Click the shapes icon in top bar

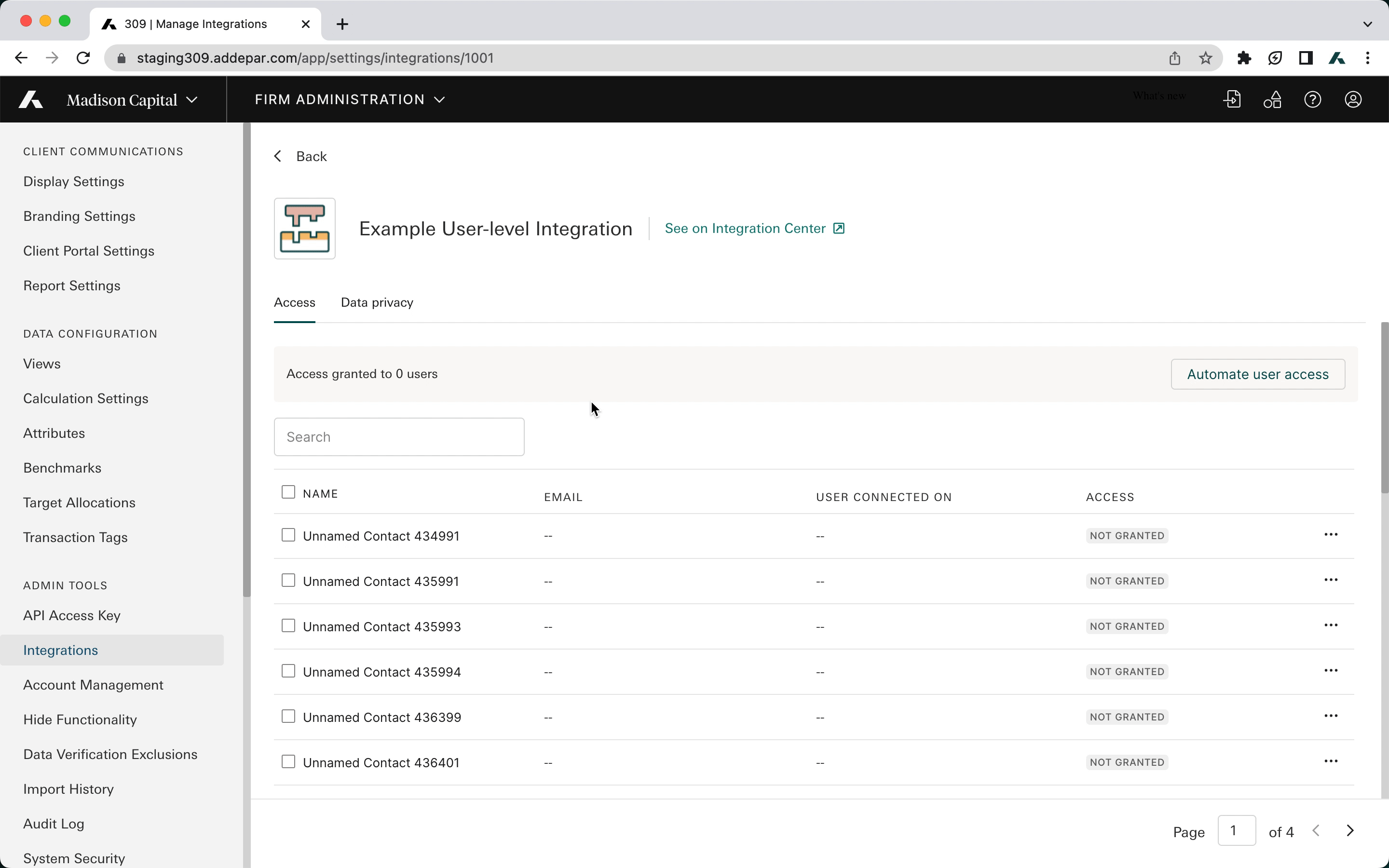(1272, 100)
